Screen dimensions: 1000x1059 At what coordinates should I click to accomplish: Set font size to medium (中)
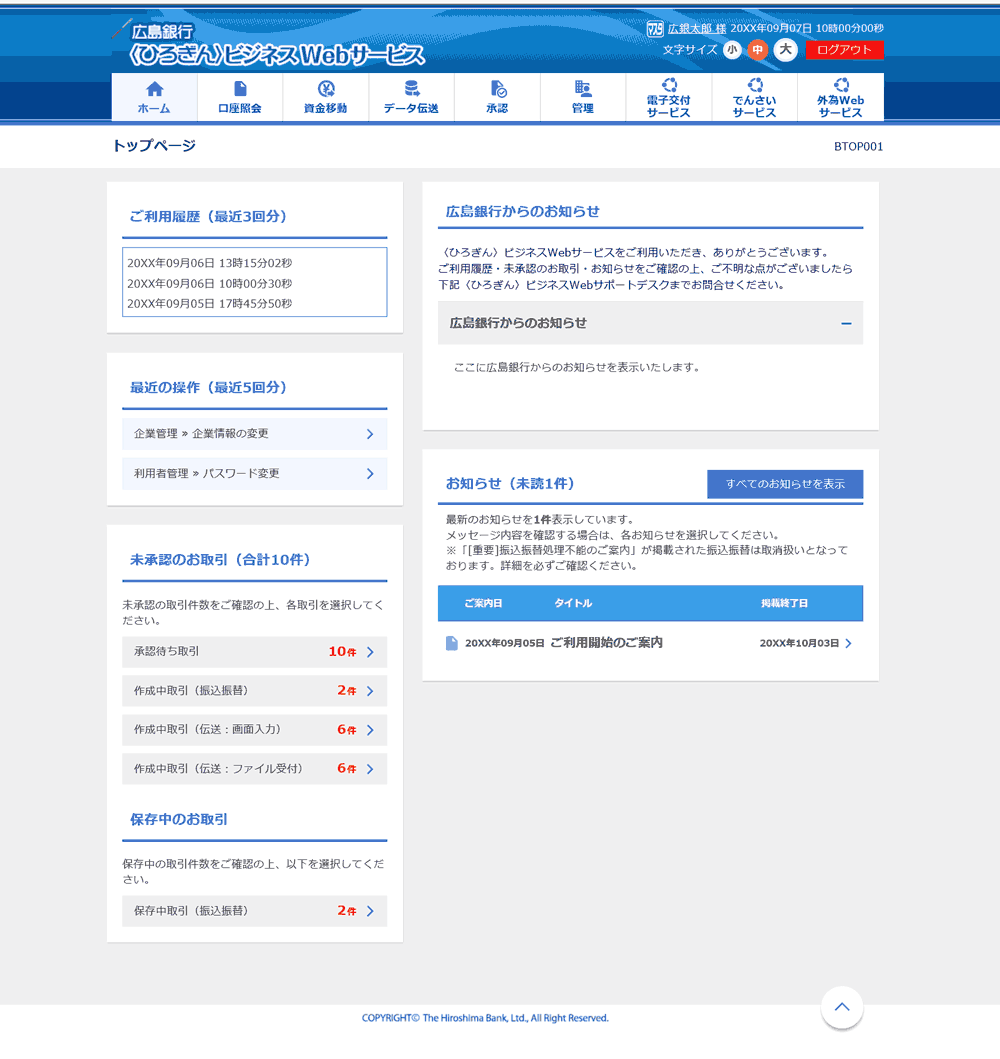(758, 50)
